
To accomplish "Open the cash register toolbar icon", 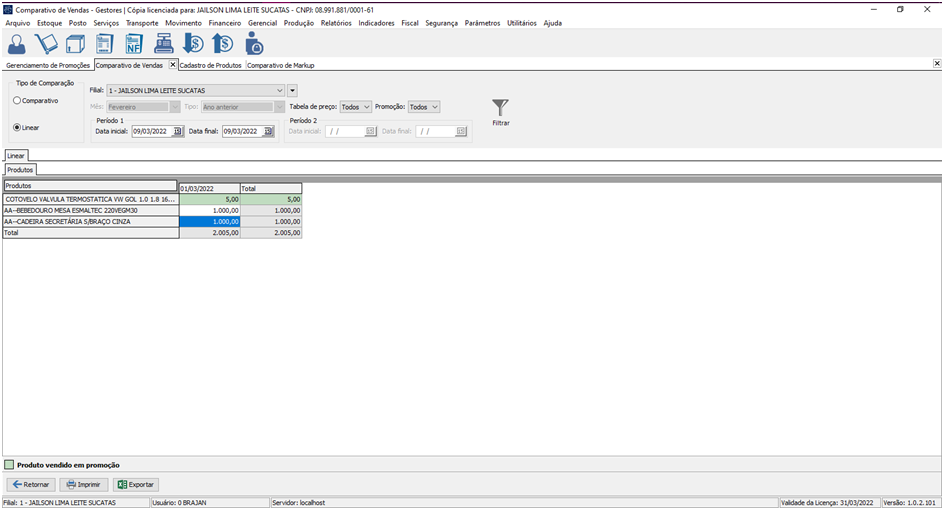I will point(163,44).
